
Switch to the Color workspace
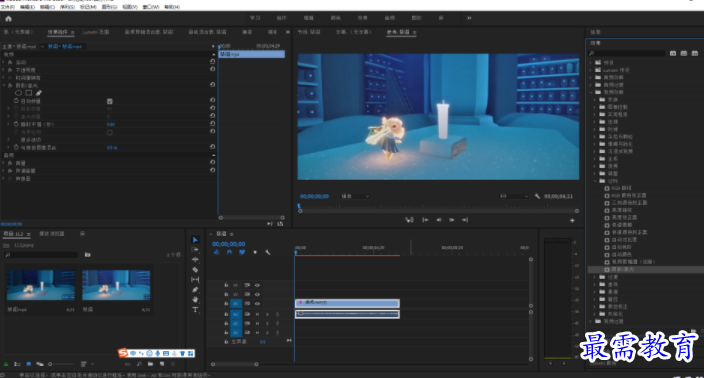(x=335, y=18)
